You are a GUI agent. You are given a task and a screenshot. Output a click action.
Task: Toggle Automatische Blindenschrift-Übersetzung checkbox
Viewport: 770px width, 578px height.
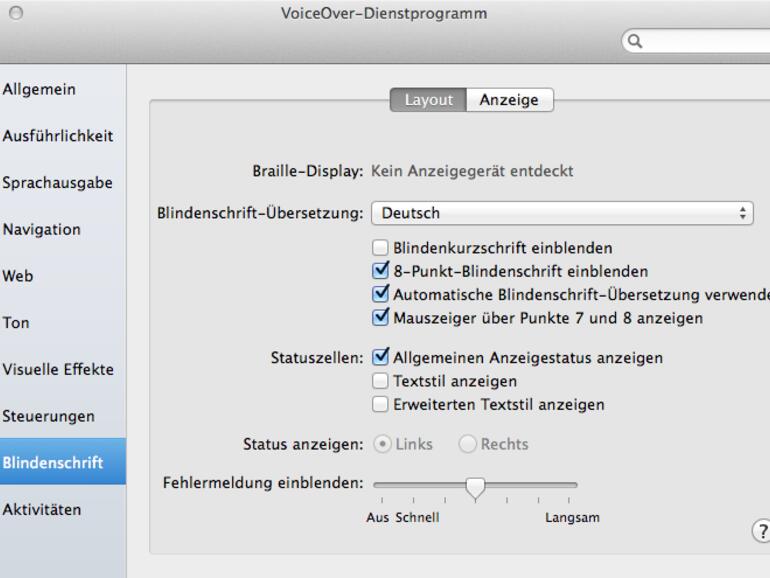(x=380, y=294)
